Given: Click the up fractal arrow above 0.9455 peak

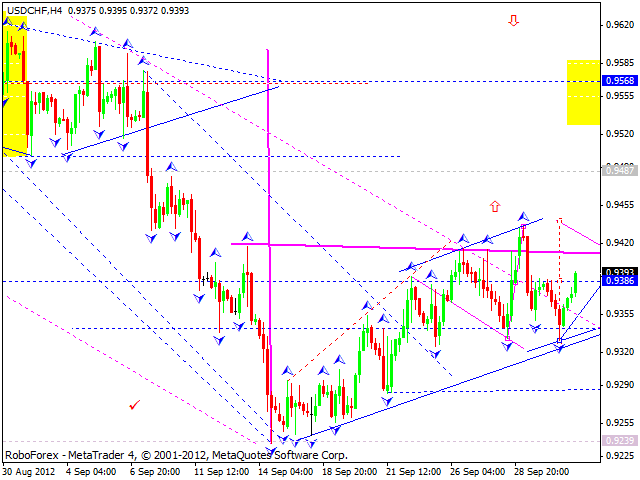Looking at the screenshot, I should (523, 217).
